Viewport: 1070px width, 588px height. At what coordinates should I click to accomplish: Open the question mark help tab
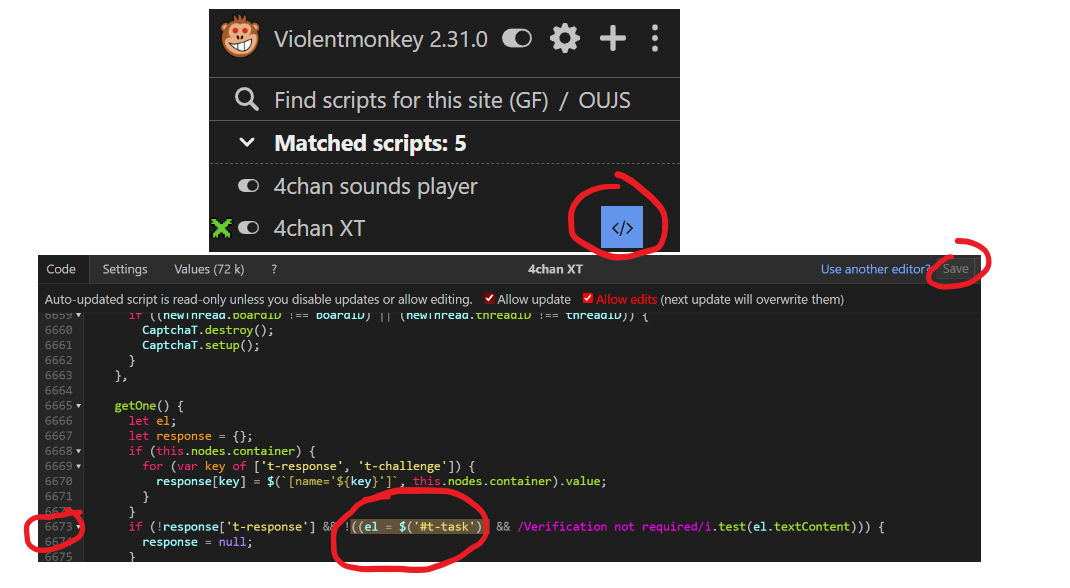pyautogui.click(x=274, y=269)
